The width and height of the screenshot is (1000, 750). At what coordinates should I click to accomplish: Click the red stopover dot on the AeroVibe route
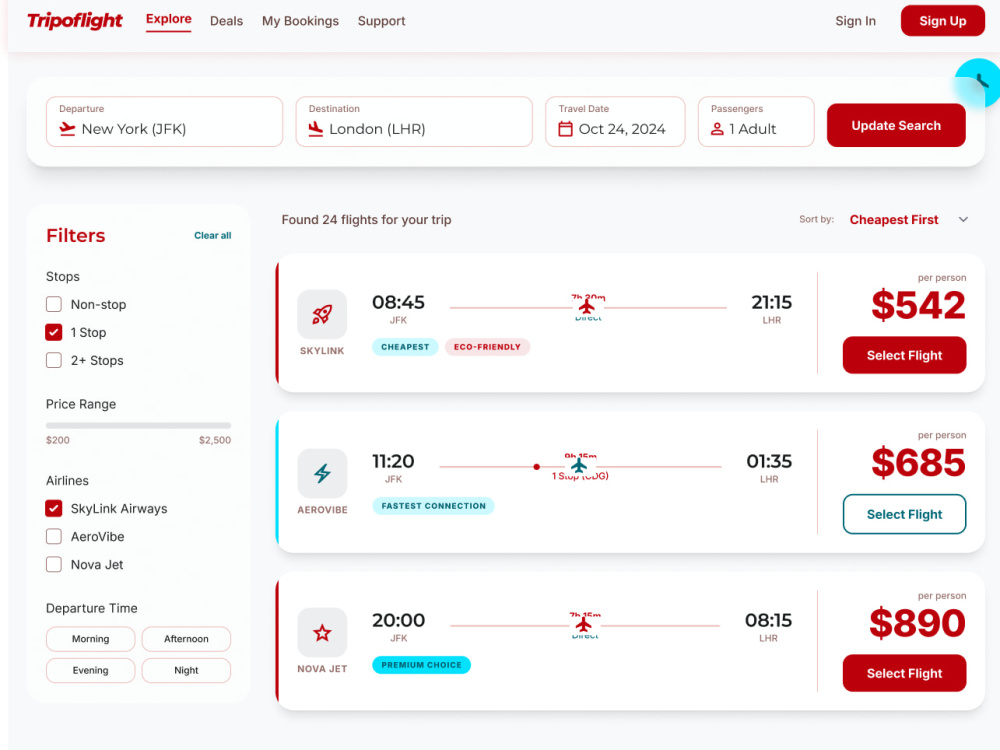click(537, 467)
